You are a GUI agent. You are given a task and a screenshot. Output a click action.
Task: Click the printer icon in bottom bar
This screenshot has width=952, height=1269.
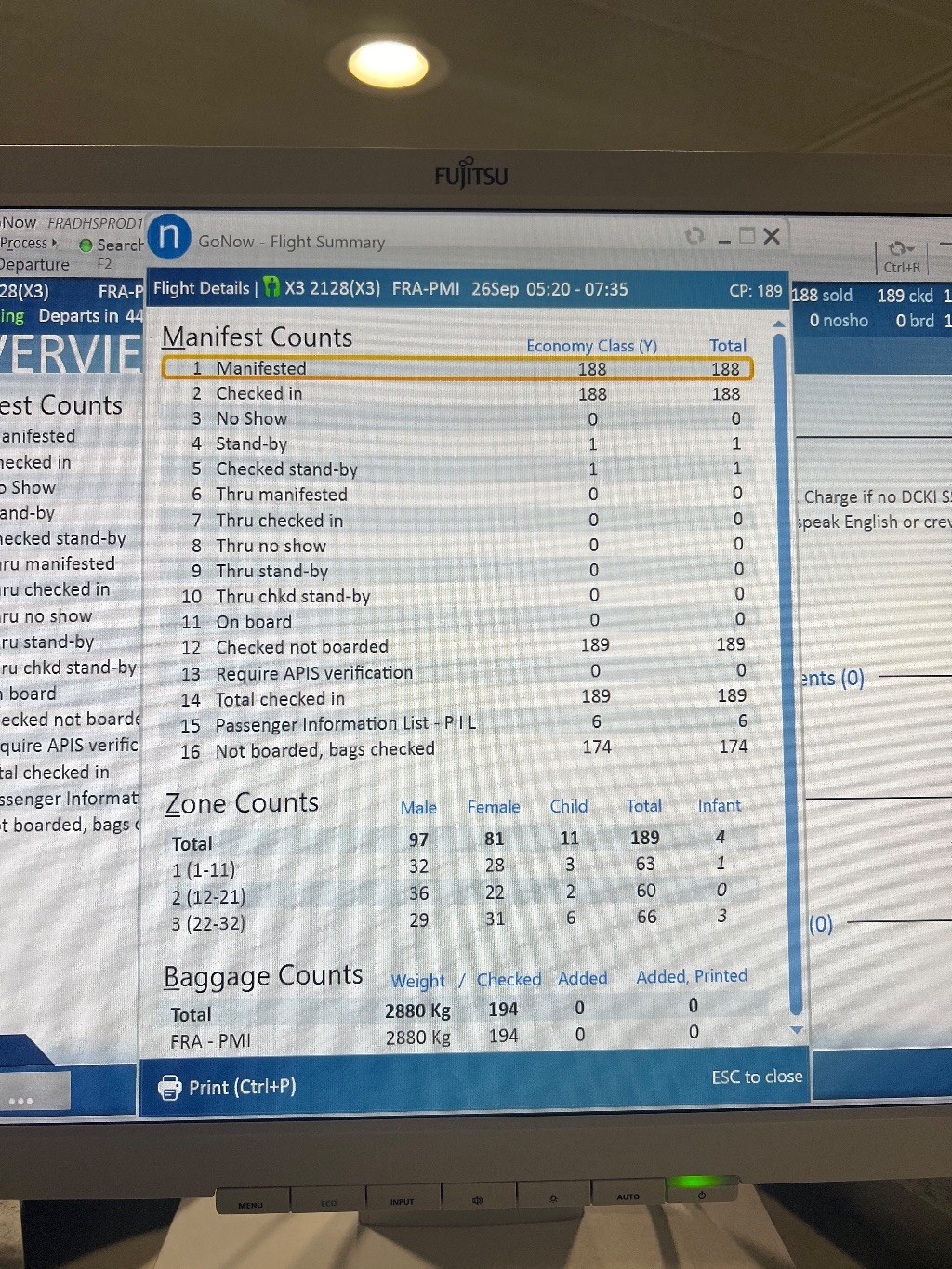[x=170, y=1087]
